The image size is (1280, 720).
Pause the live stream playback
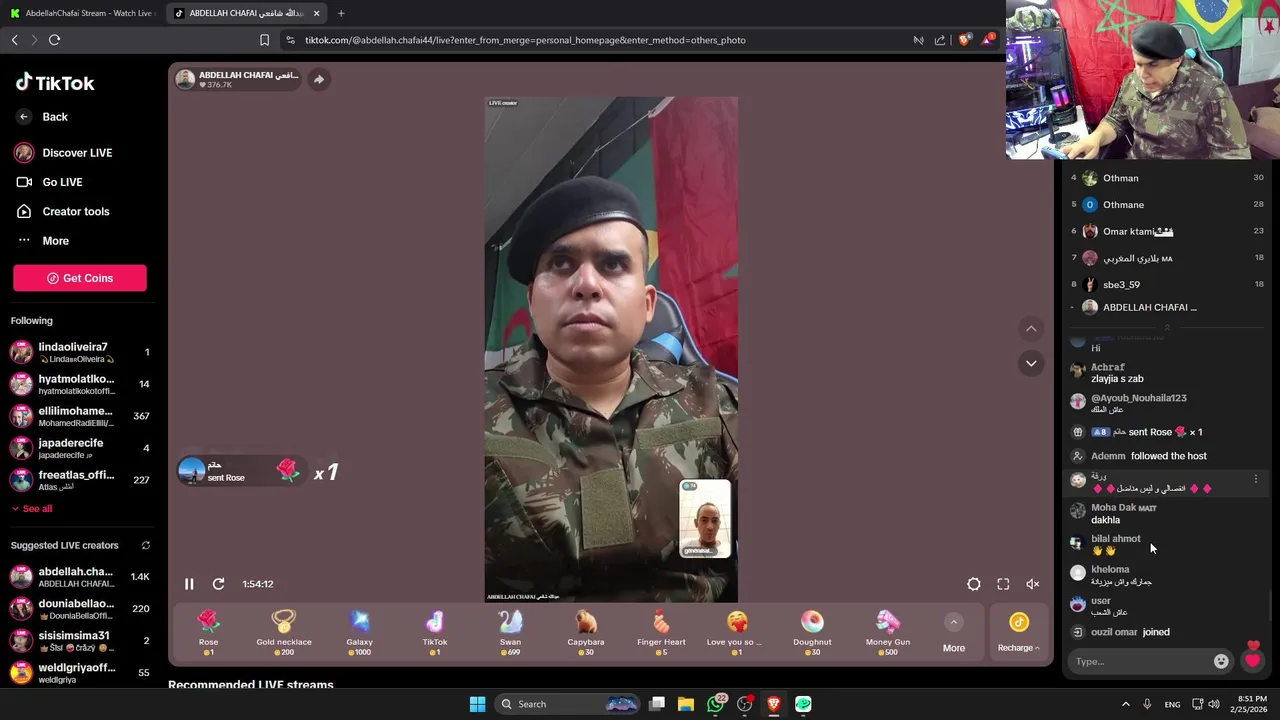[189, 584]
